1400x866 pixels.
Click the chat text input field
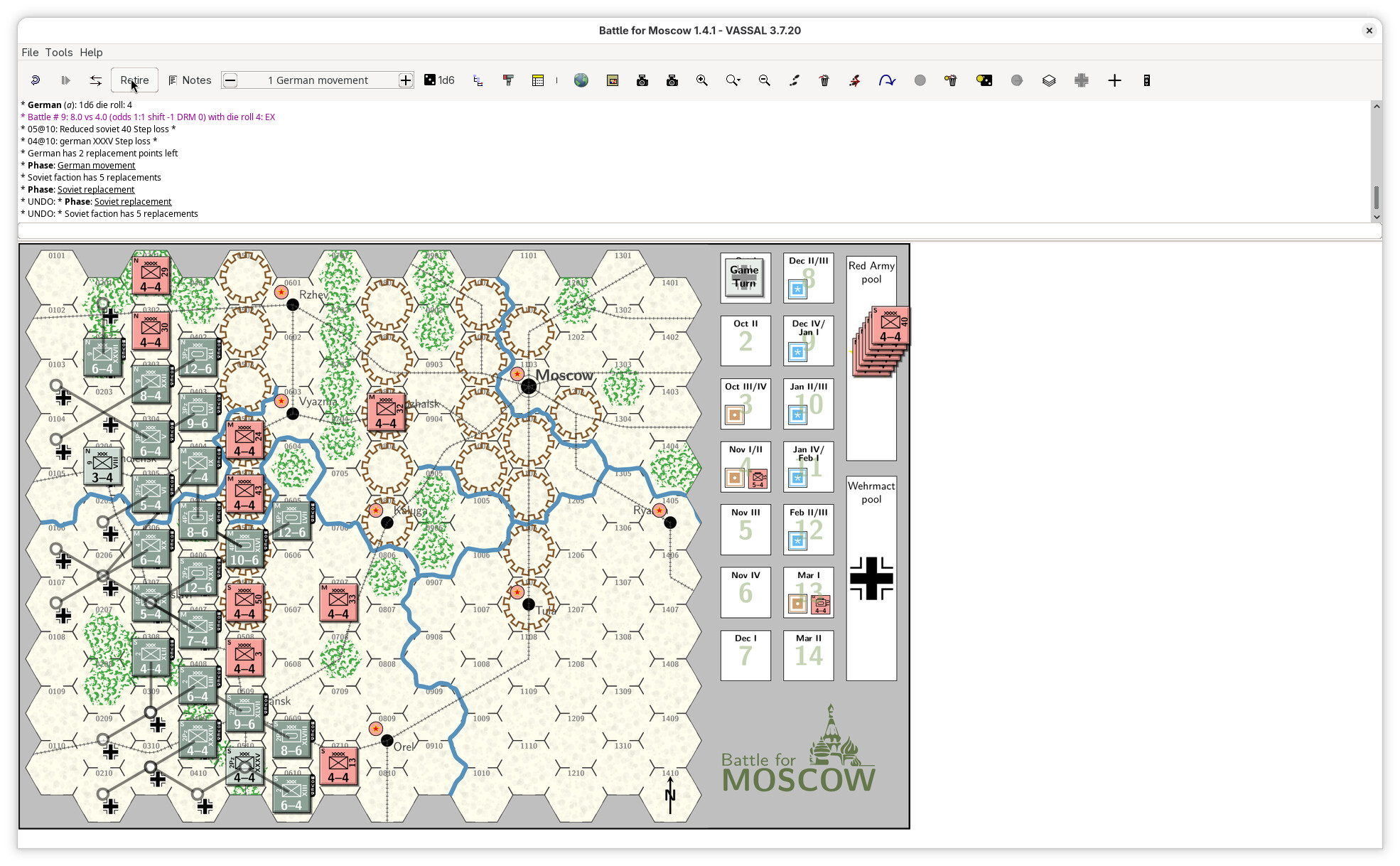[699, 231]
